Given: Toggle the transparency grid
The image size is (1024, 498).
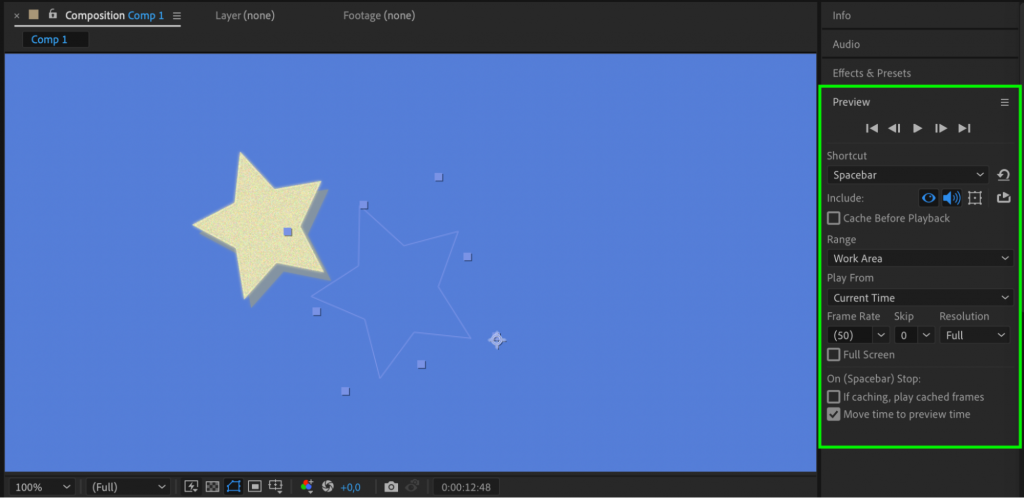Looking at the screenshot, I should point(212,487).
